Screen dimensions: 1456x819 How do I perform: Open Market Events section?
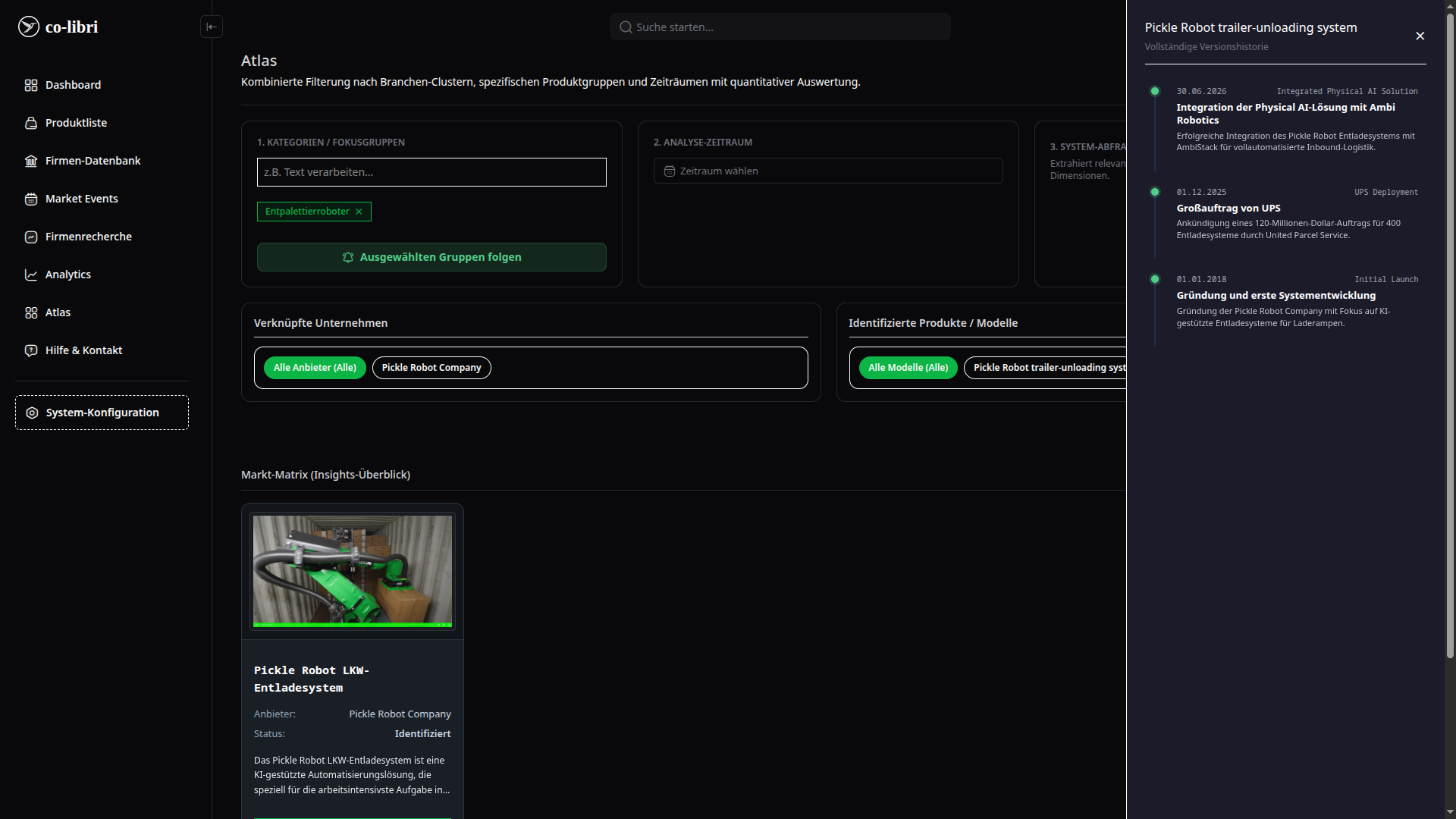(102, 199)
